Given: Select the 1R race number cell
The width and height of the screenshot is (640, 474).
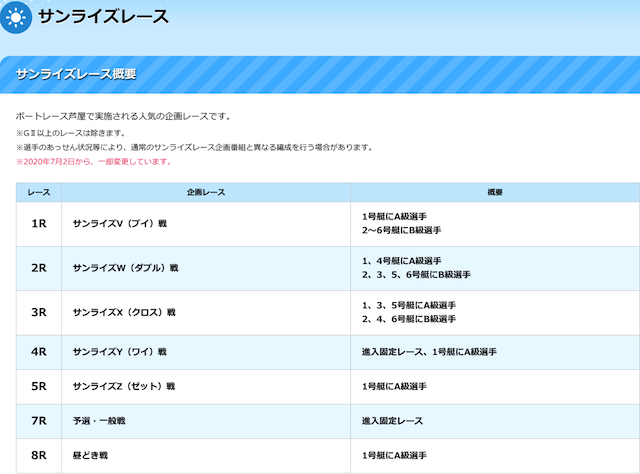Looking at the screenshot, I should (x=39, y=223).
